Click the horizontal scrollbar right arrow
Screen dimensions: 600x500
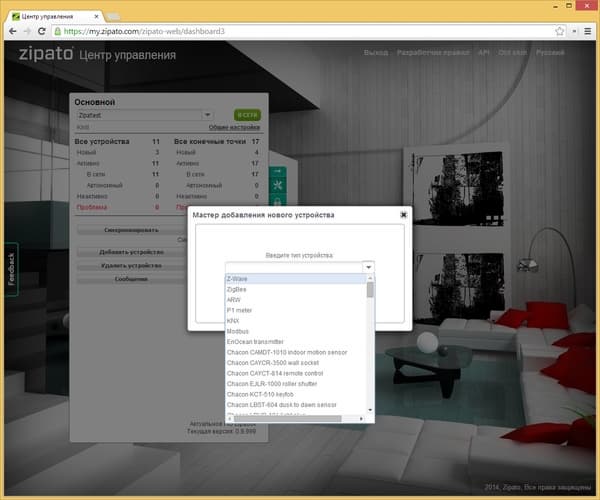[361, 419]
